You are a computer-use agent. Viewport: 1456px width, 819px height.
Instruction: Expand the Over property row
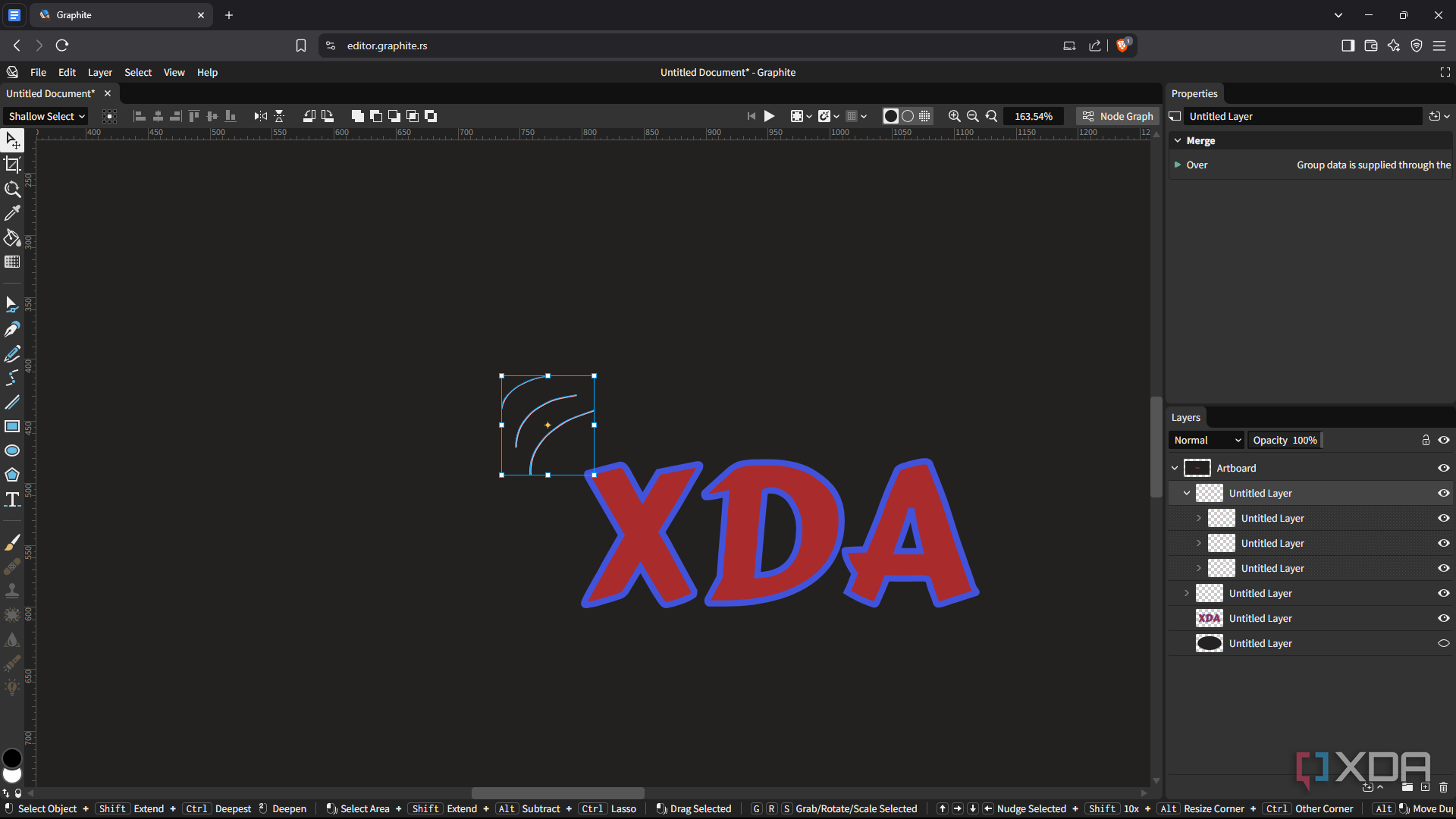[x=1178, y=165]
